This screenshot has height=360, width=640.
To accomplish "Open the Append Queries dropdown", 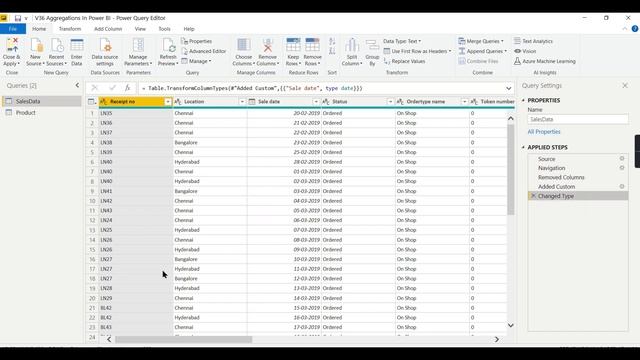I will click(x=482, y=51).
